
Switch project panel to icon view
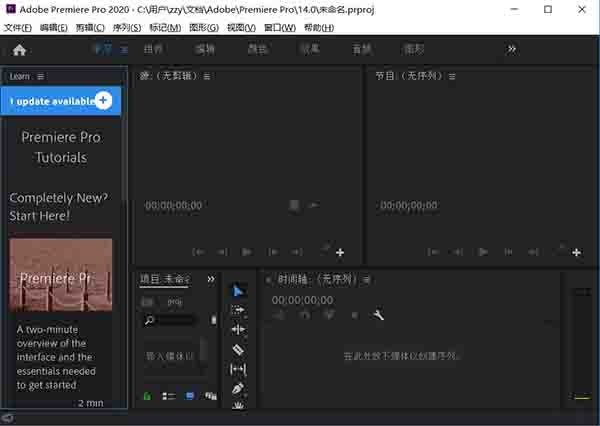pyautogui.click(x=190, y=396)
